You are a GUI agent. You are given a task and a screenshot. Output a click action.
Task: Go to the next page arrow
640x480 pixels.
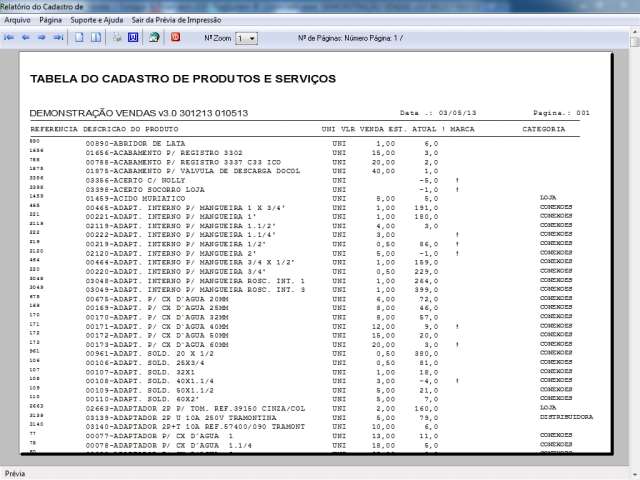42,38
